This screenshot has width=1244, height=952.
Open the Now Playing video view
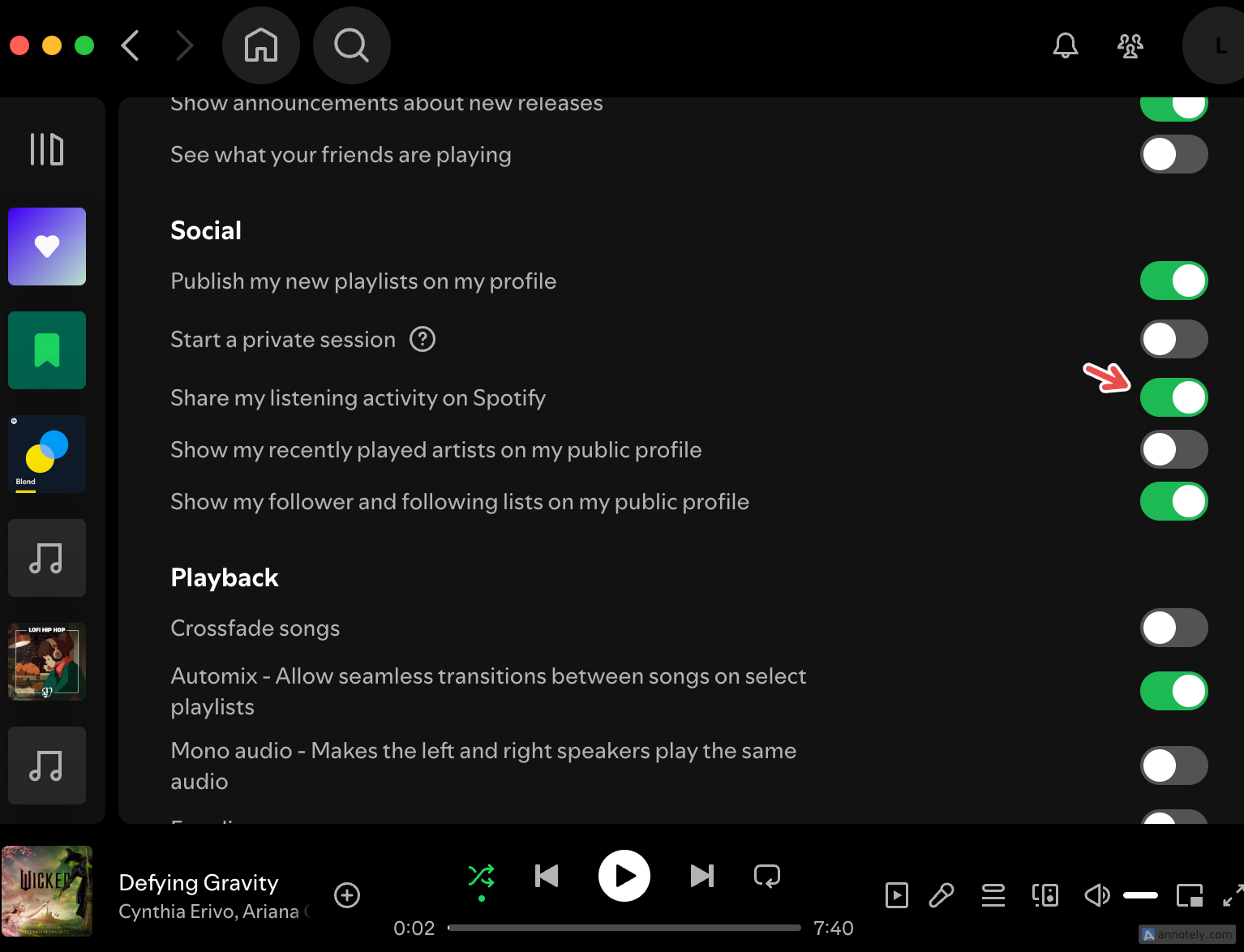click(896, 895)
